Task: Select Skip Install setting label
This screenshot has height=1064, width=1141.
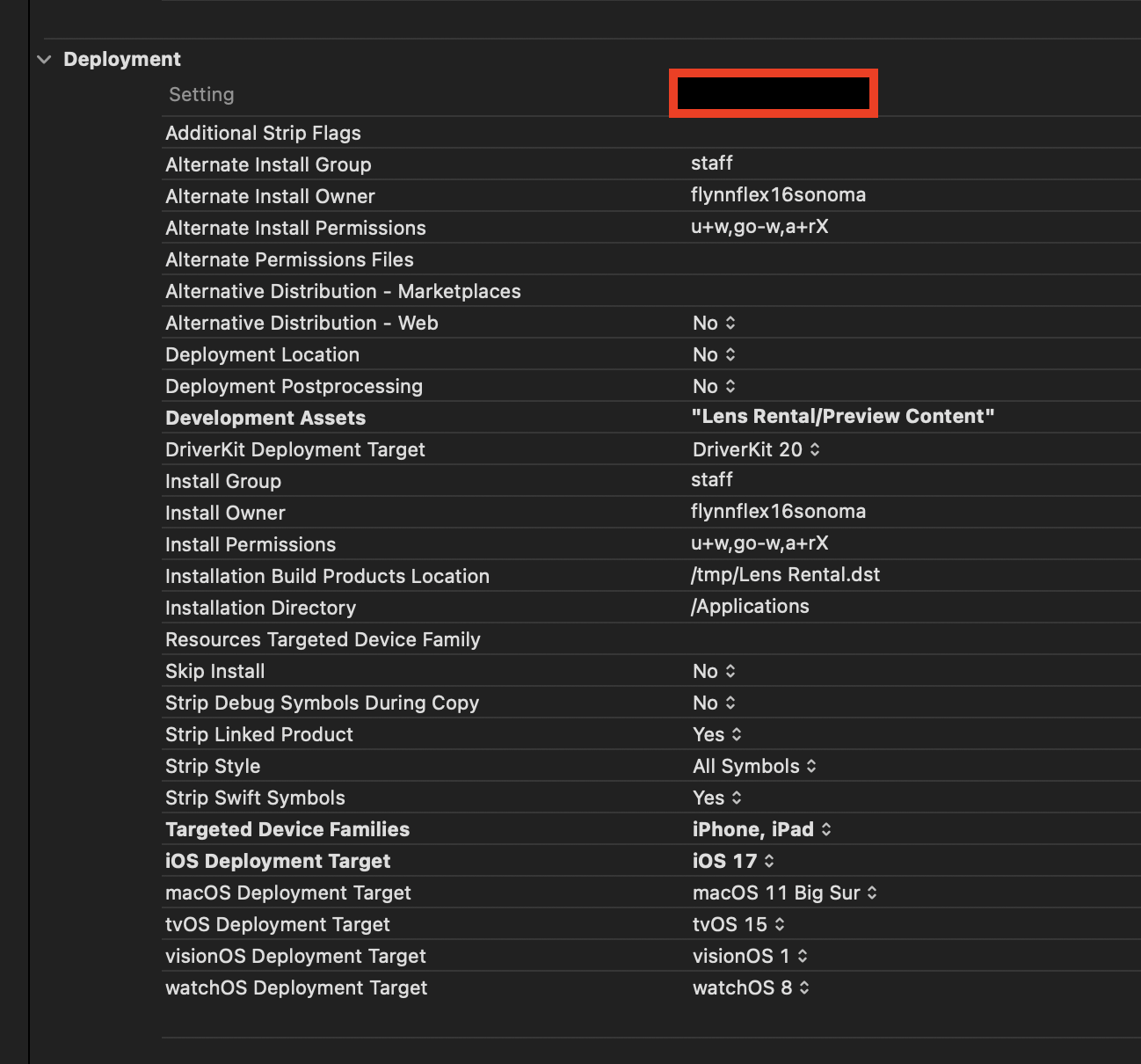Action: click(215, 672)
